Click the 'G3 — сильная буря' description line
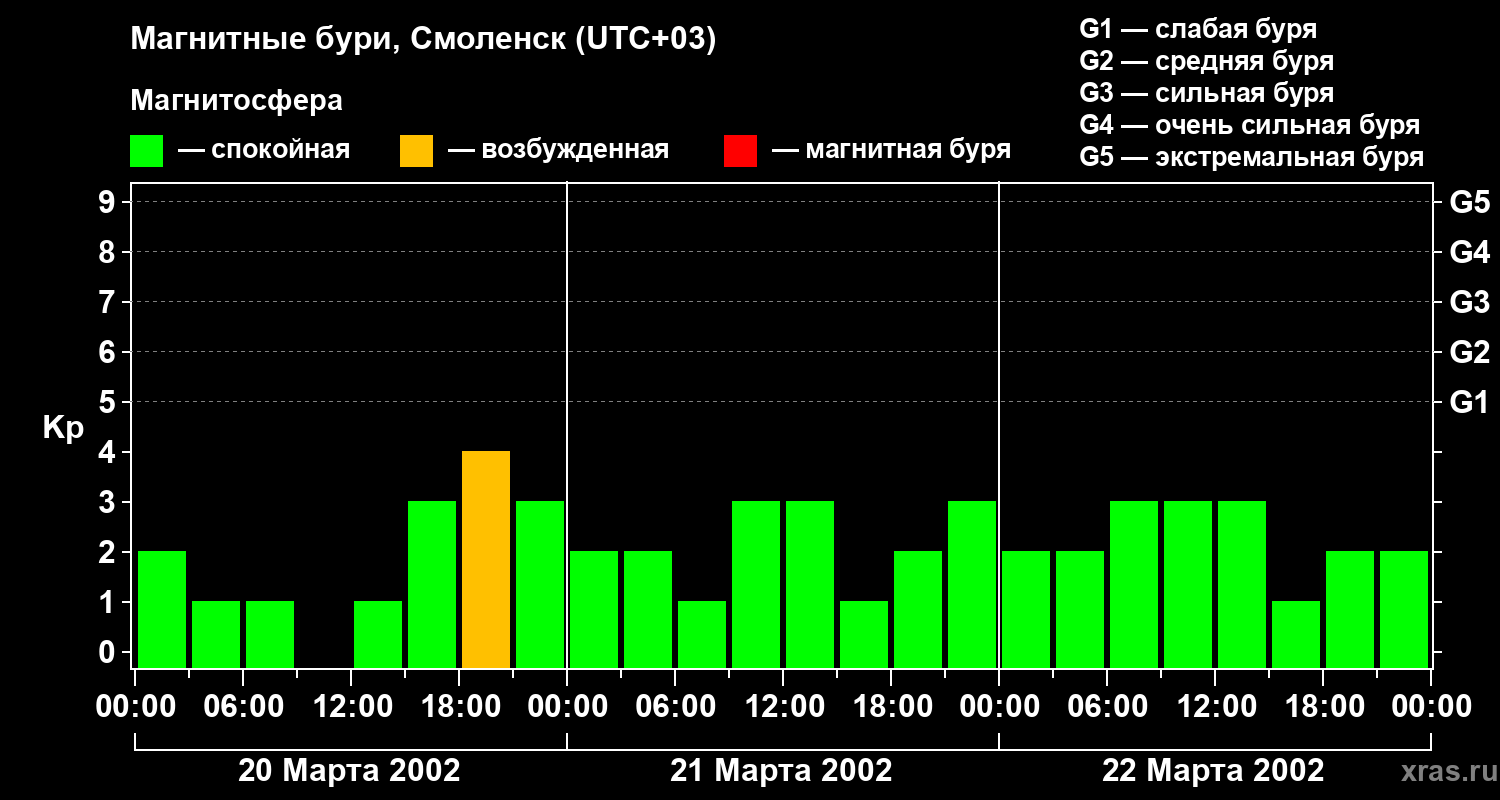 [x=1206, y=93]
